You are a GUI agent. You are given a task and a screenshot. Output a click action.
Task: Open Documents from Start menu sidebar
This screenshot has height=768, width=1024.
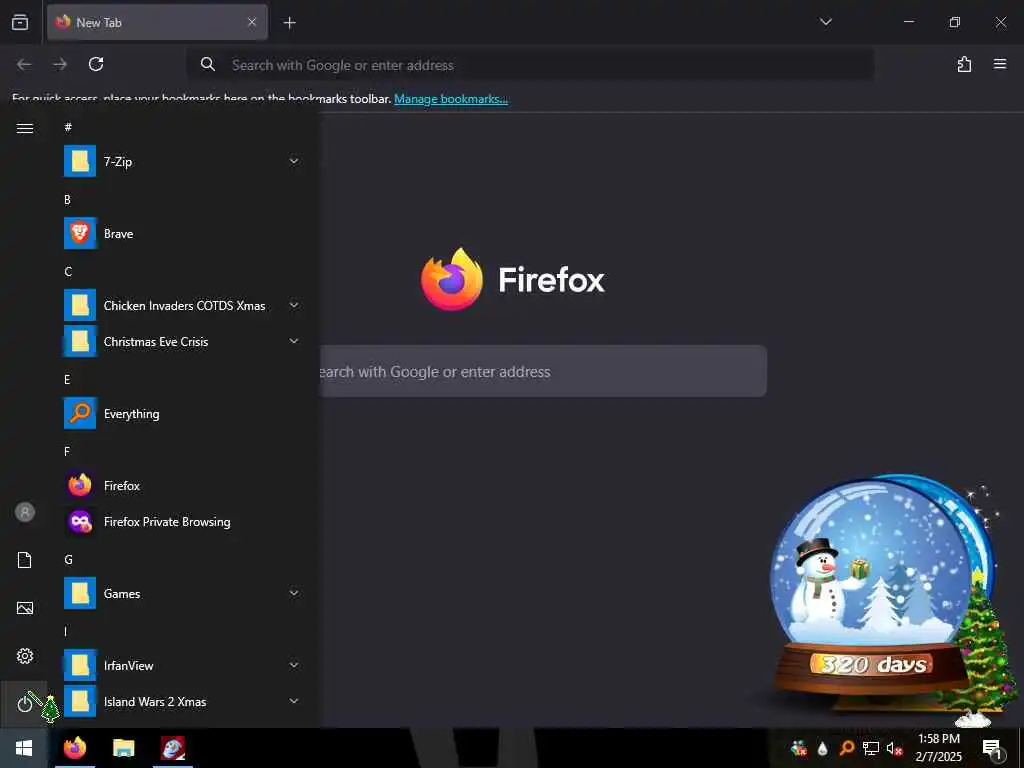tap(24, 560)
